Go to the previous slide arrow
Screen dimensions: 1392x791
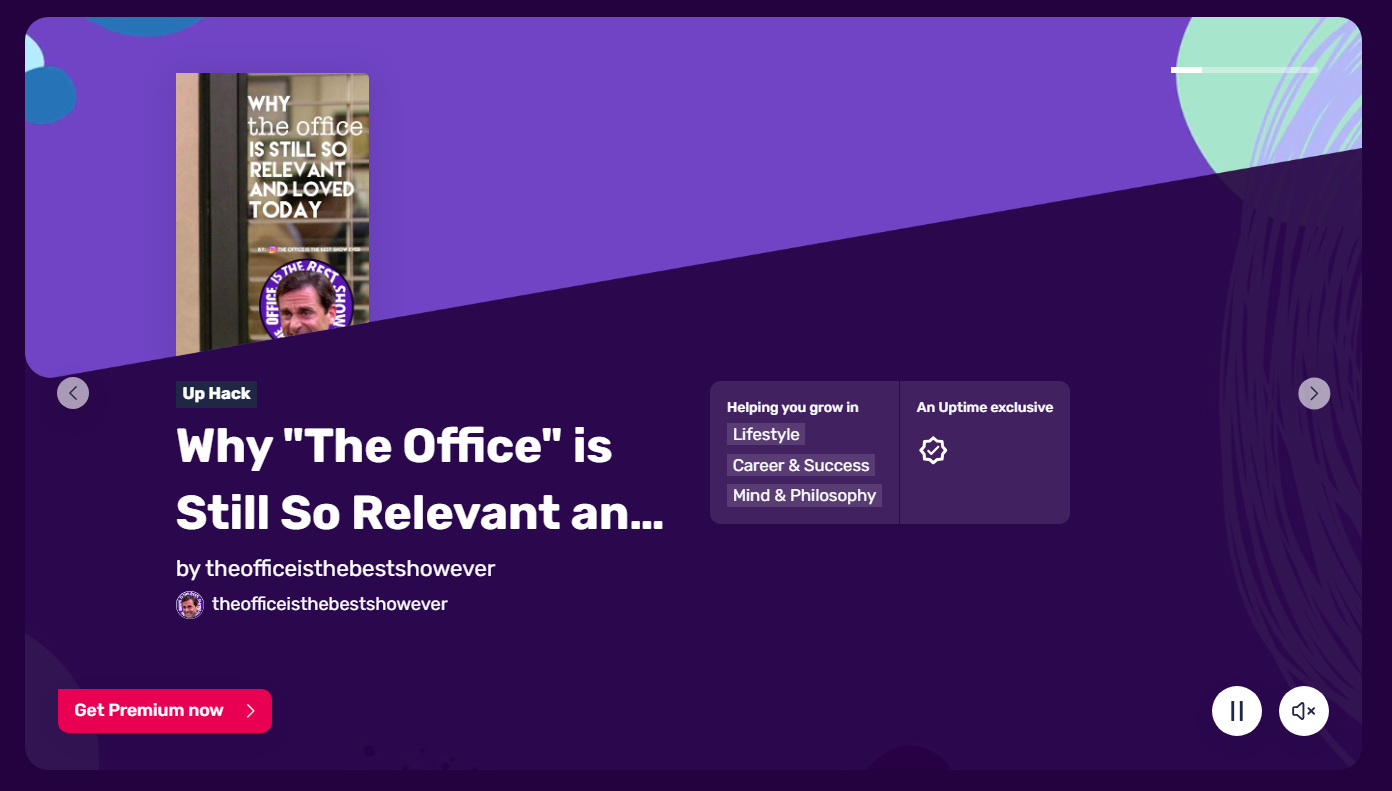click(73, 393)
